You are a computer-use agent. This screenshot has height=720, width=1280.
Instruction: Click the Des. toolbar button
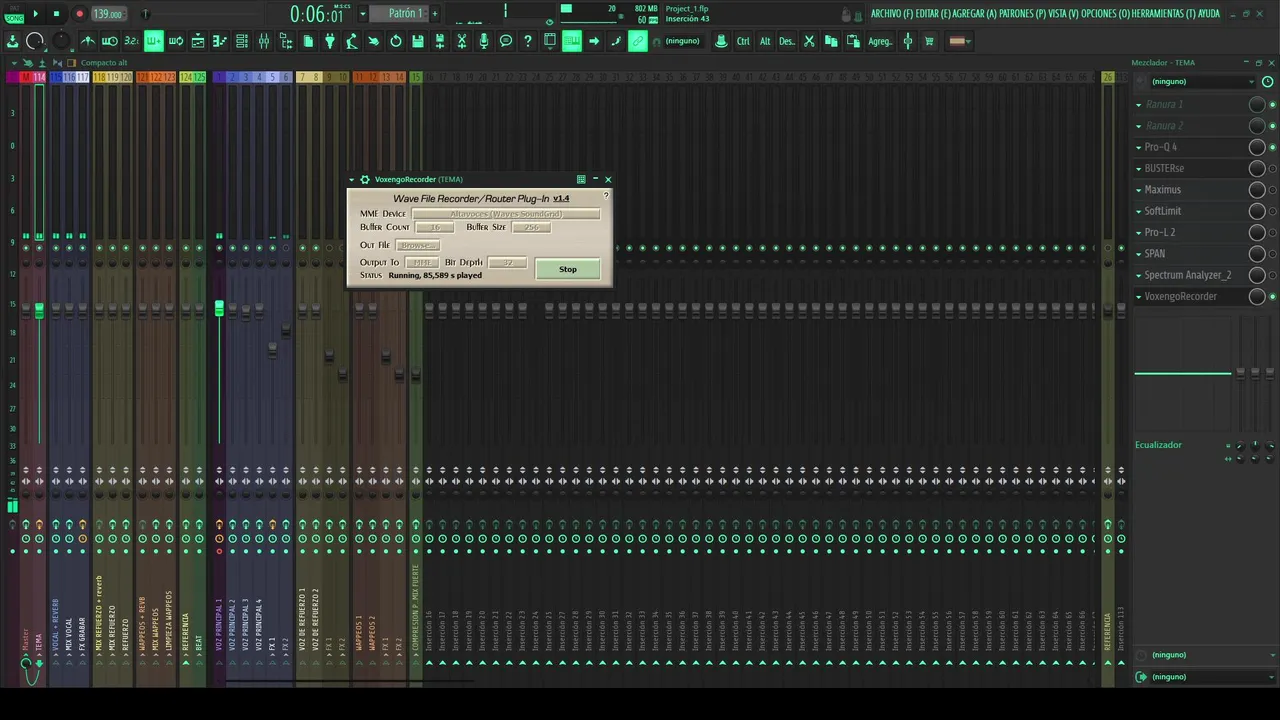787,41
